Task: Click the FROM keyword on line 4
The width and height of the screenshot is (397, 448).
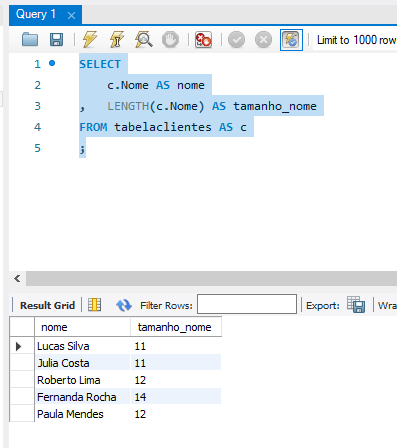Action: pyautogui.click(x=93, y=127)
